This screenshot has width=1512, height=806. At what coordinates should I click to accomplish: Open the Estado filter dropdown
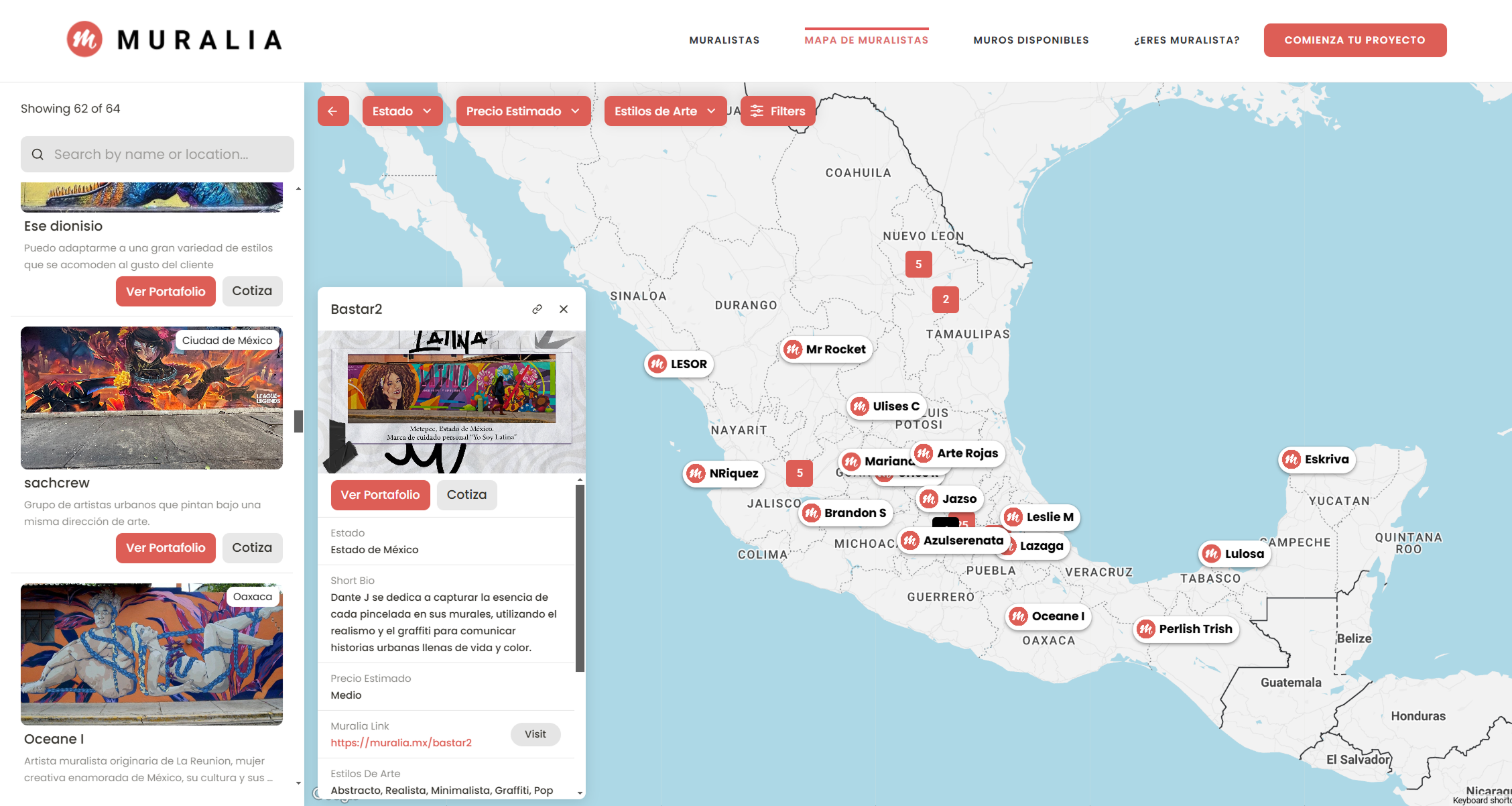(401, 111)
